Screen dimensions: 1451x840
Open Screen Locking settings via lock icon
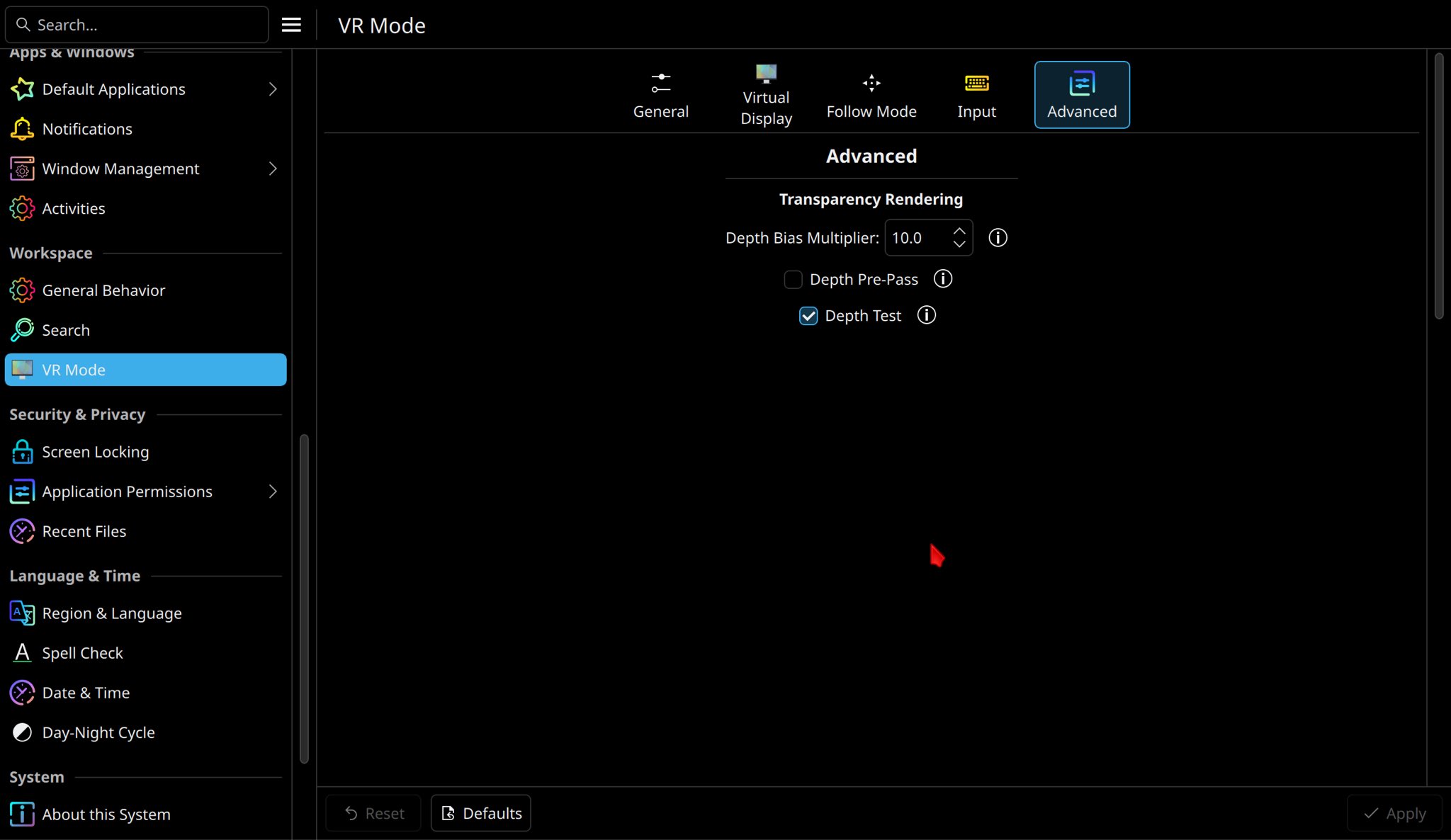22,452
